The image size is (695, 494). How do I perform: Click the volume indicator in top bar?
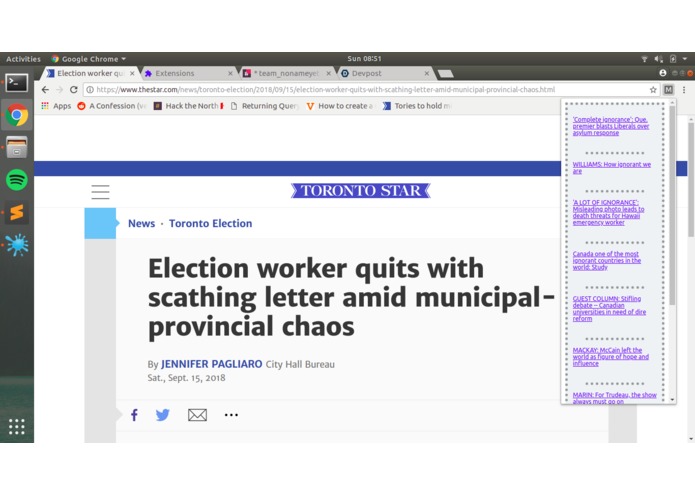[659, 58]
